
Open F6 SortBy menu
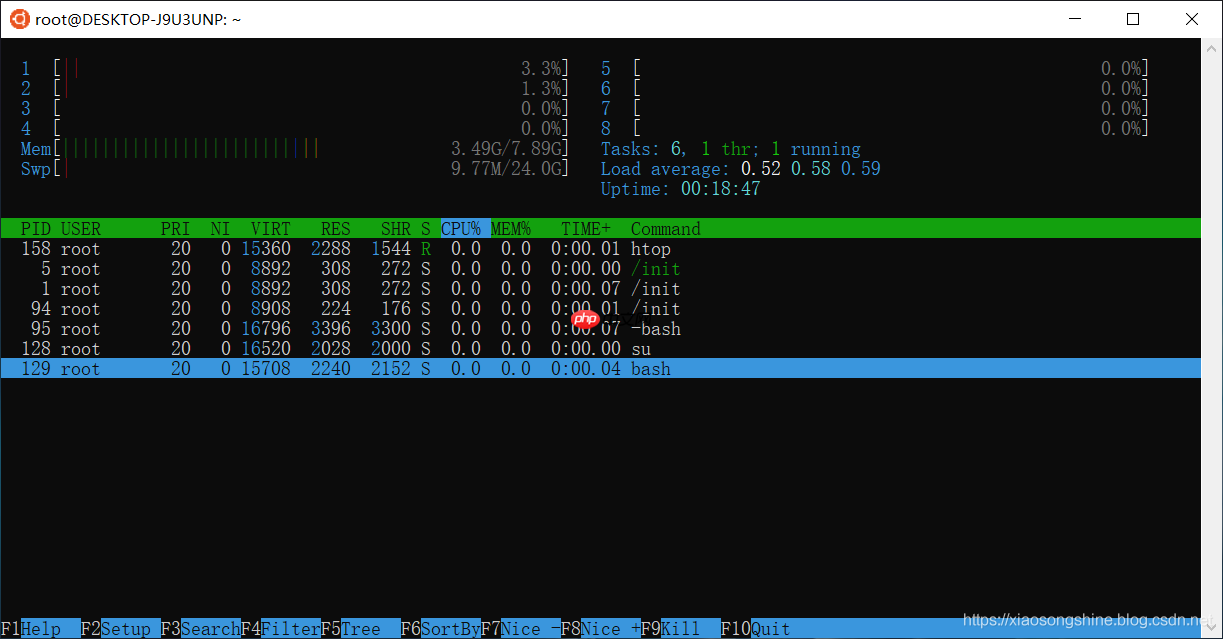click(441, 629)
